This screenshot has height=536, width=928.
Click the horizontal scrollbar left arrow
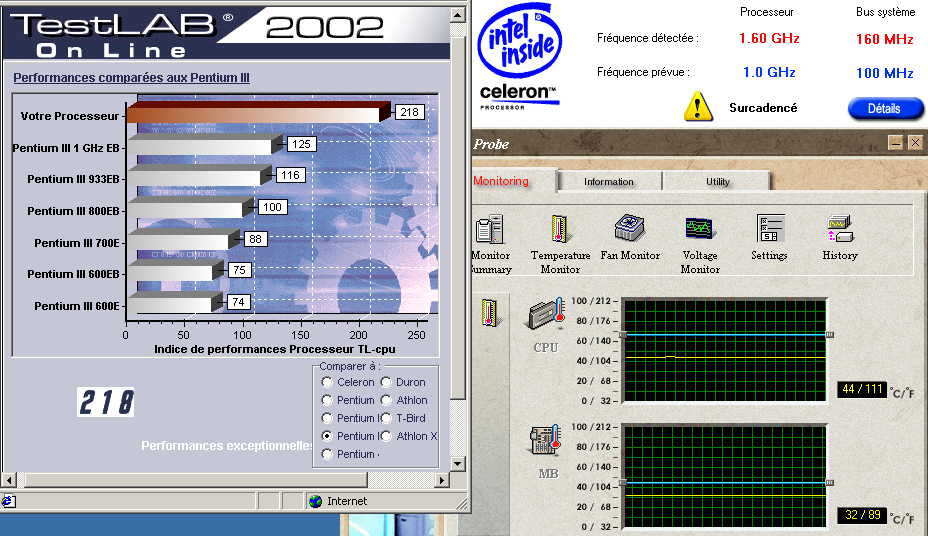(8, 480)
